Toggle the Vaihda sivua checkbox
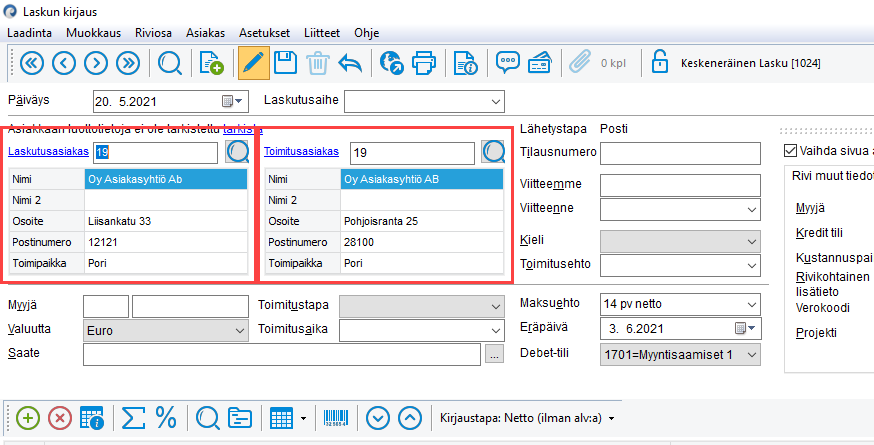Screen dimensions: 874x445 click(790, 150)
